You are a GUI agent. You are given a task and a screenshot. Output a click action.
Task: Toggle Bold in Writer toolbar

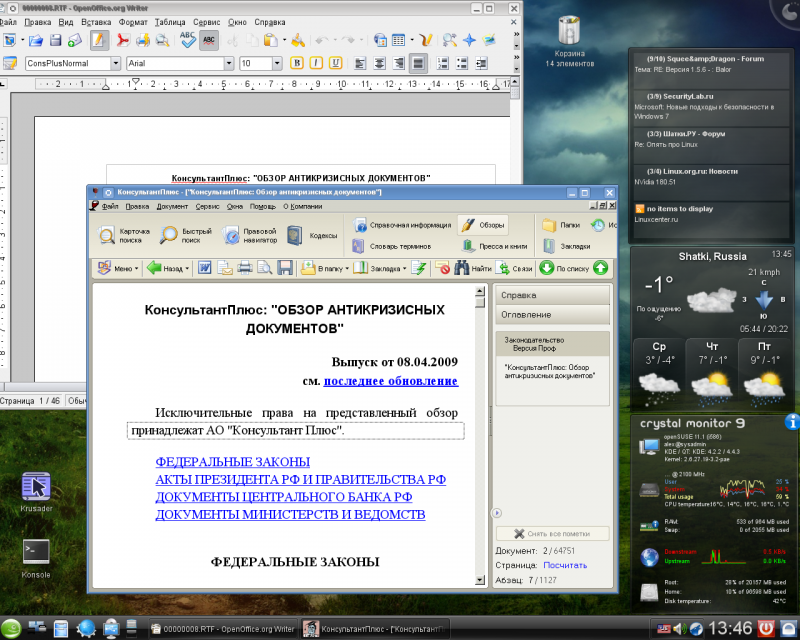pos(296,63)
